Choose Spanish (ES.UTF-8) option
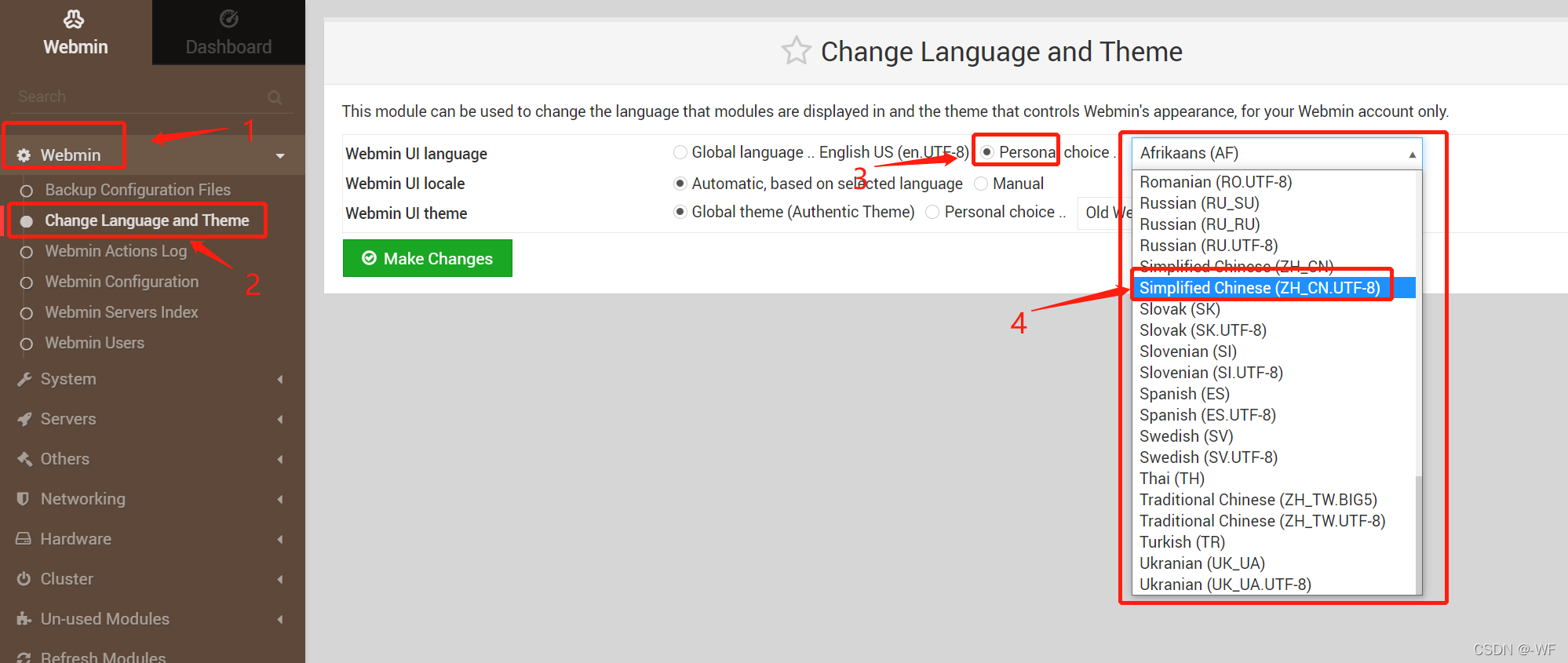Viewport: 1568px width, 663px height. click(1274, 415)
